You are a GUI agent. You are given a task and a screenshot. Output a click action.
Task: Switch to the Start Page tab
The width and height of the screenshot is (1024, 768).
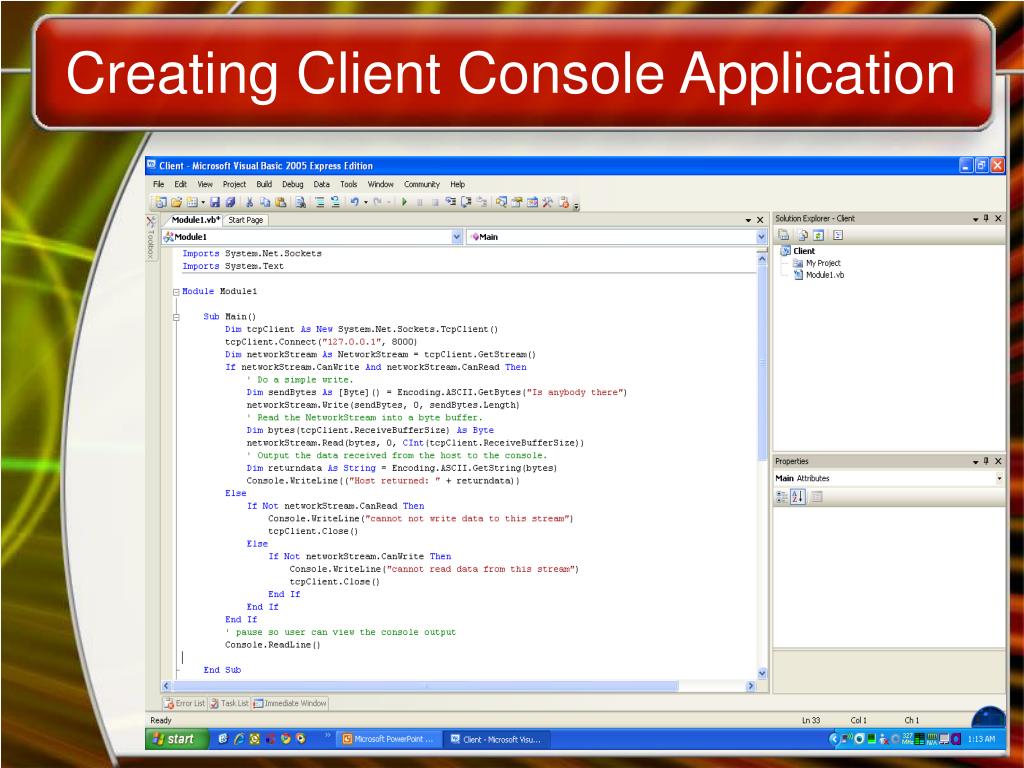point(246,220)
